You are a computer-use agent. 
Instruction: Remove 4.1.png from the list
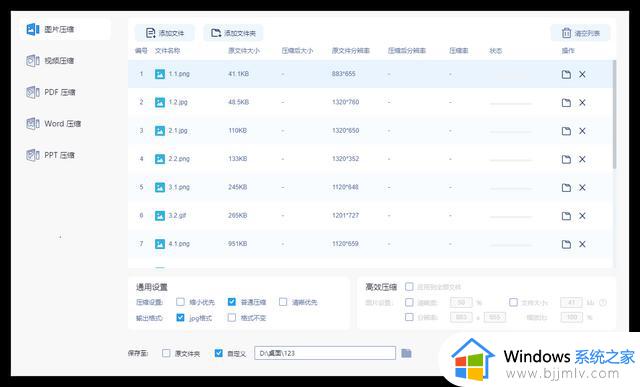[x=582, y=244]
